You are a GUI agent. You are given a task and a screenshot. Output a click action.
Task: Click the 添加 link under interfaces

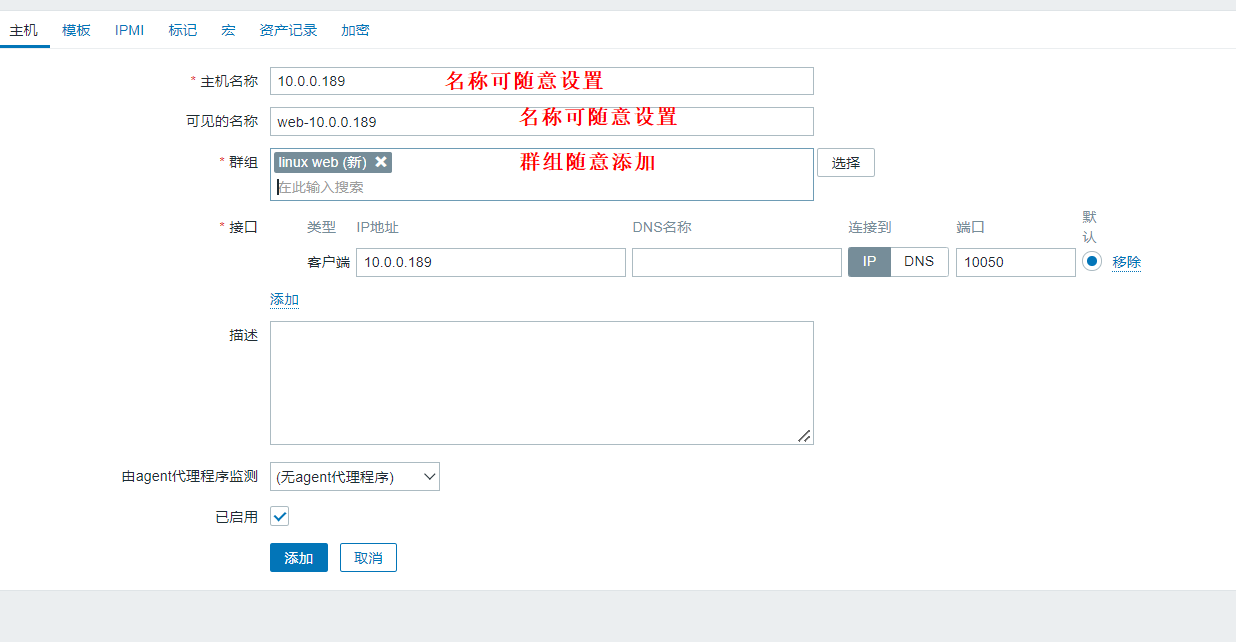(x=284, y=300)
